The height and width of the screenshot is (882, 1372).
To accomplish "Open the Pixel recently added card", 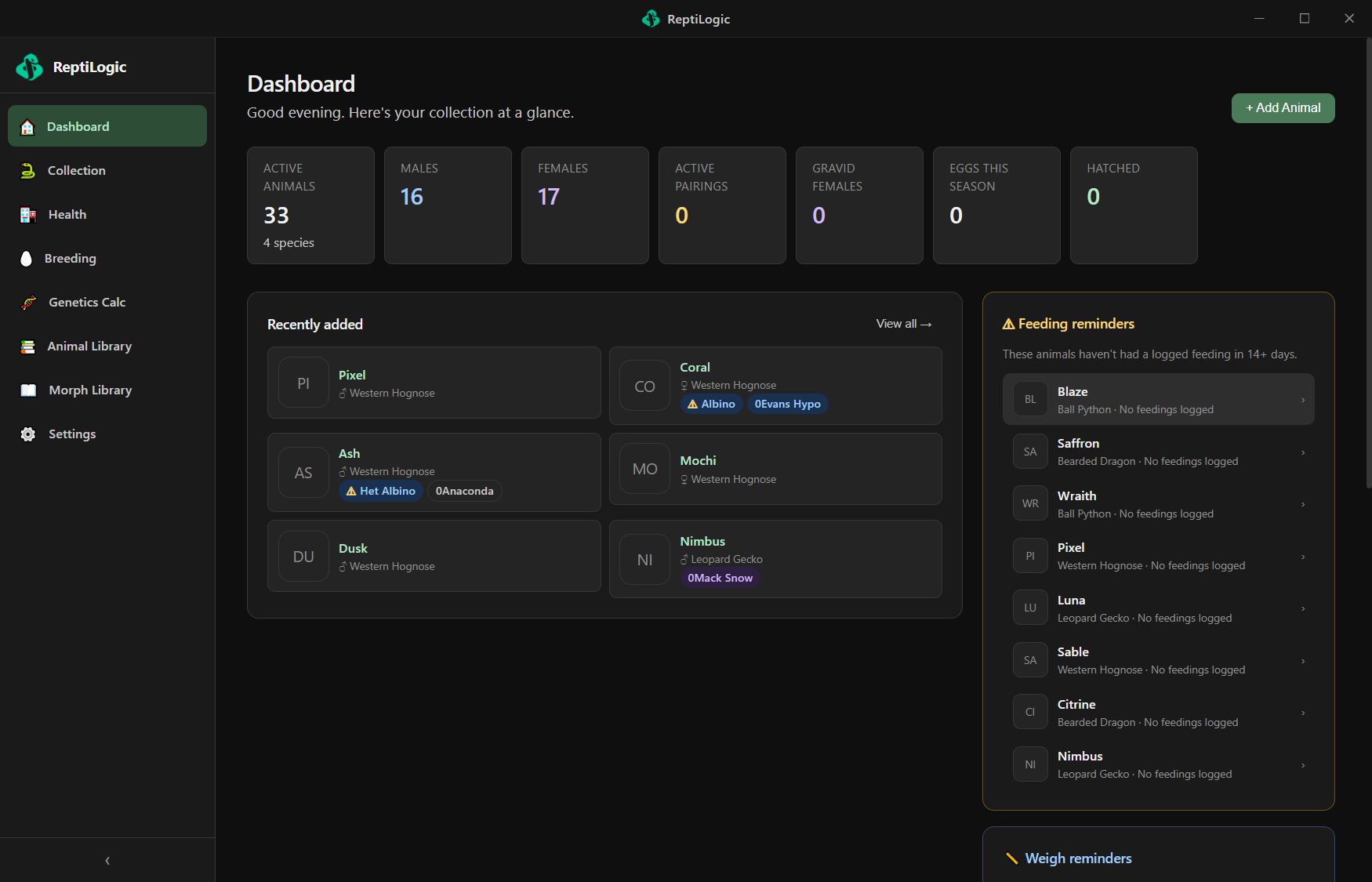I will point(434,383).
